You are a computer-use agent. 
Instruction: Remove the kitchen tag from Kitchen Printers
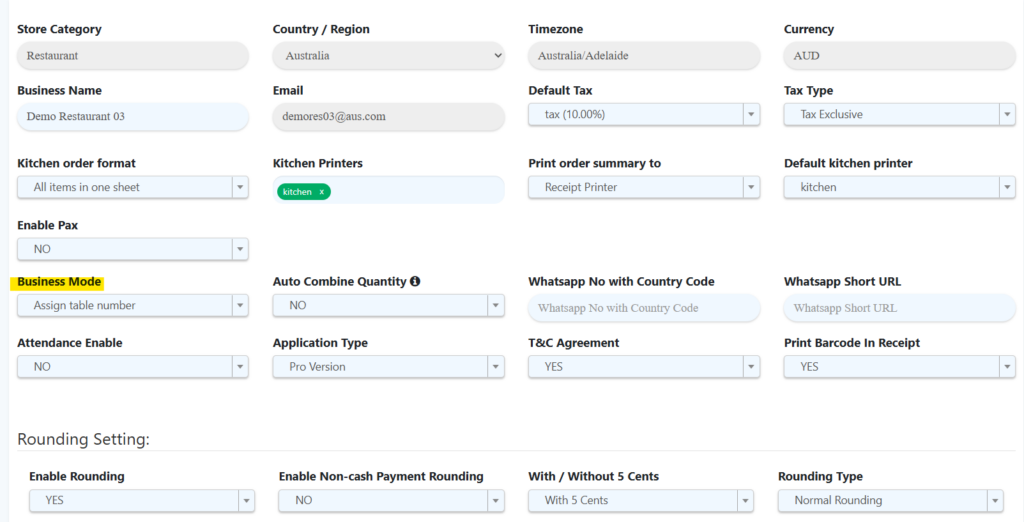click(x=321, y=191)
